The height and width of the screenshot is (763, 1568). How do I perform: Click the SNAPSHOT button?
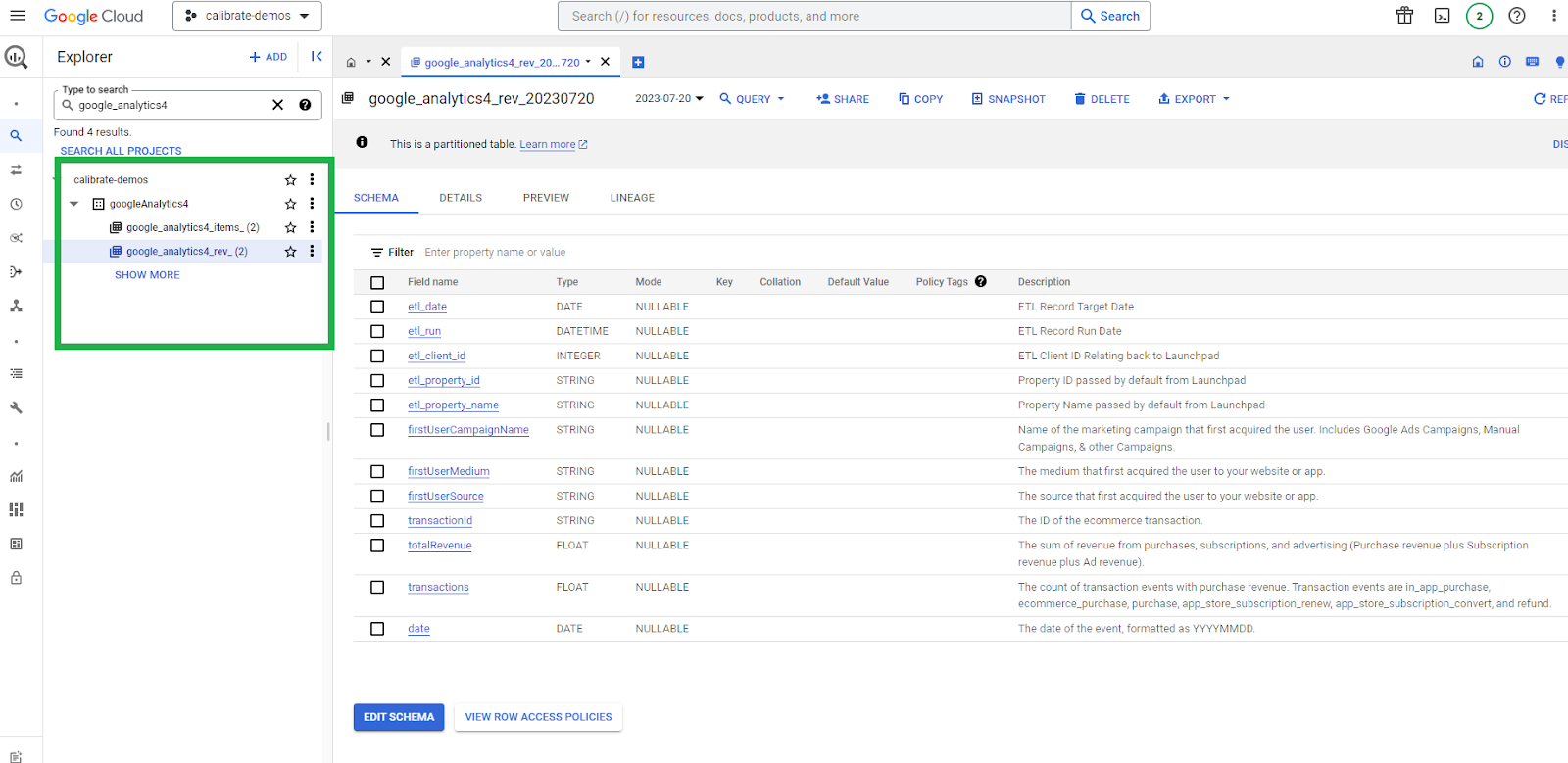(1008, 99)
